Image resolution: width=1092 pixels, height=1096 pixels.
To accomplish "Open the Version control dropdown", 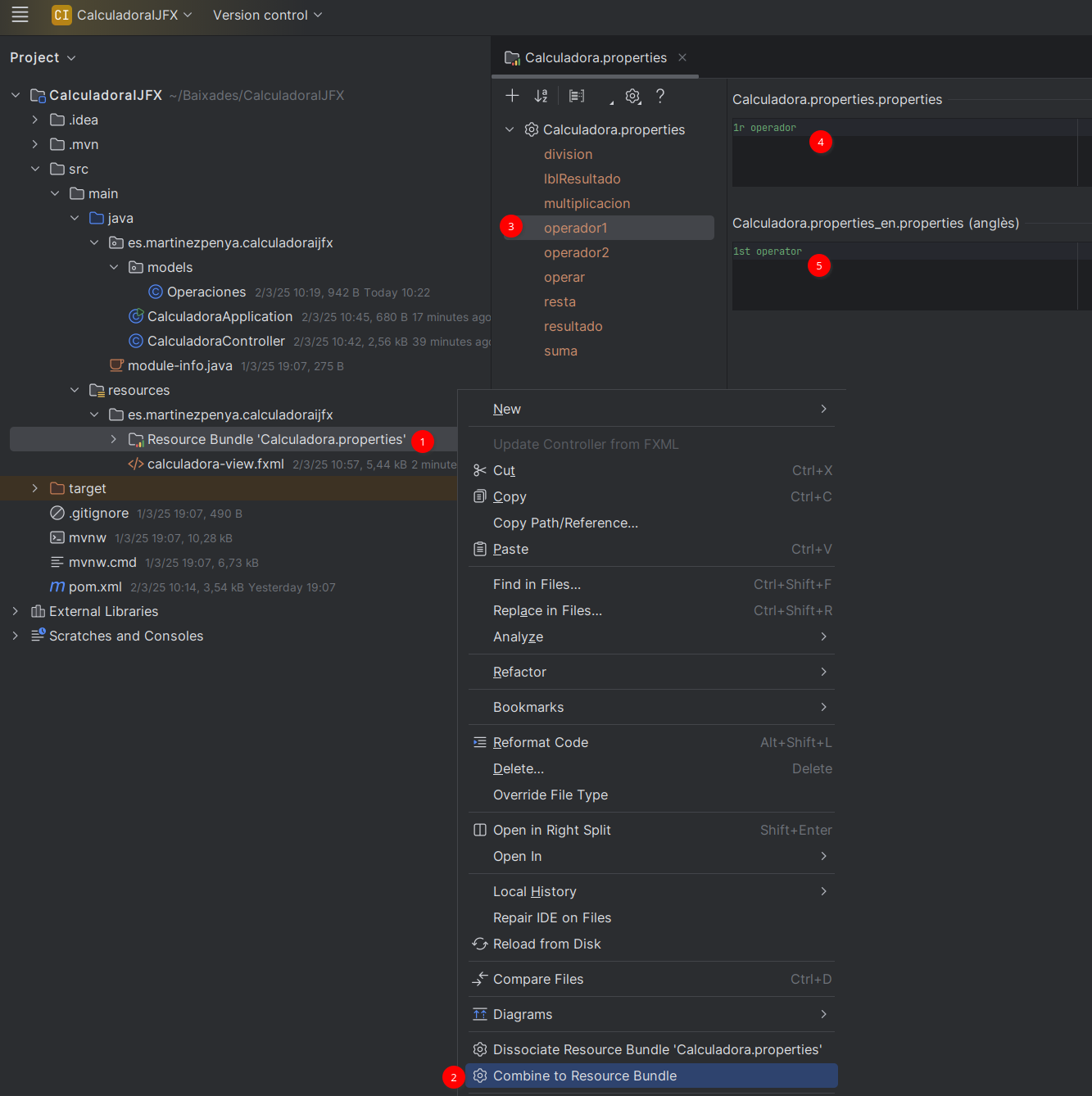I will (267, 15).
